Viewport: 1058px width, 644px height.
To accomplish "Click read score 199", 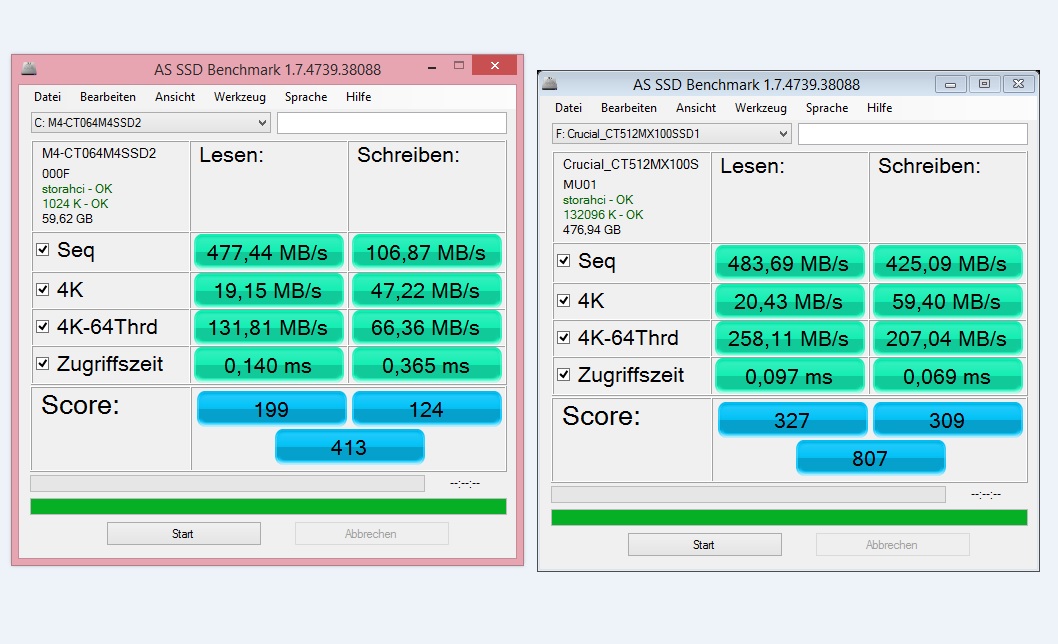I will (271, 408).
